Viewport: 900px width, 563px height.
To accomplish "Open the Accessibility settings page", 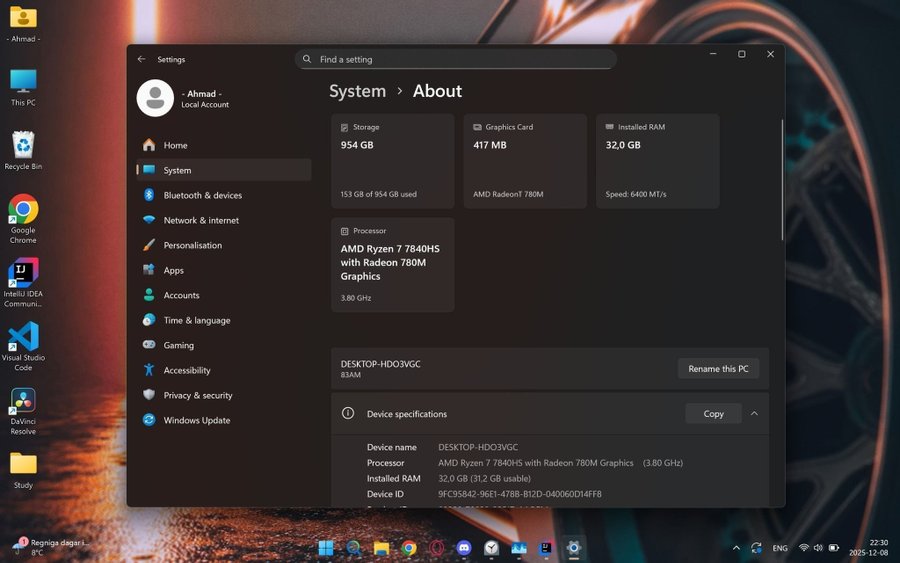I will pyautogui.click(x=186, y=370).
